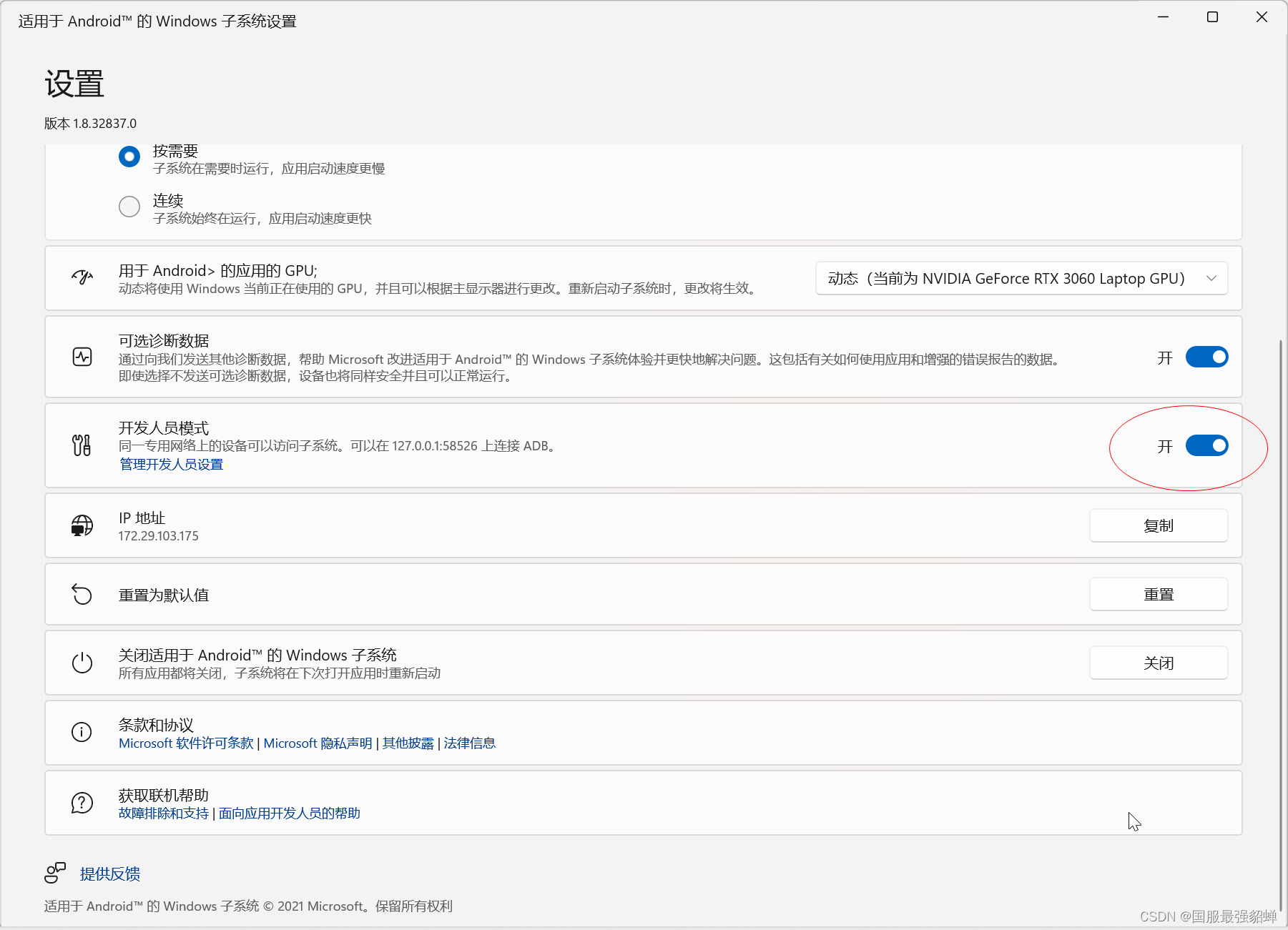1288x930 pixels.
Task: Open 故障排除和支持 link
Action: [x=164, y=813]
